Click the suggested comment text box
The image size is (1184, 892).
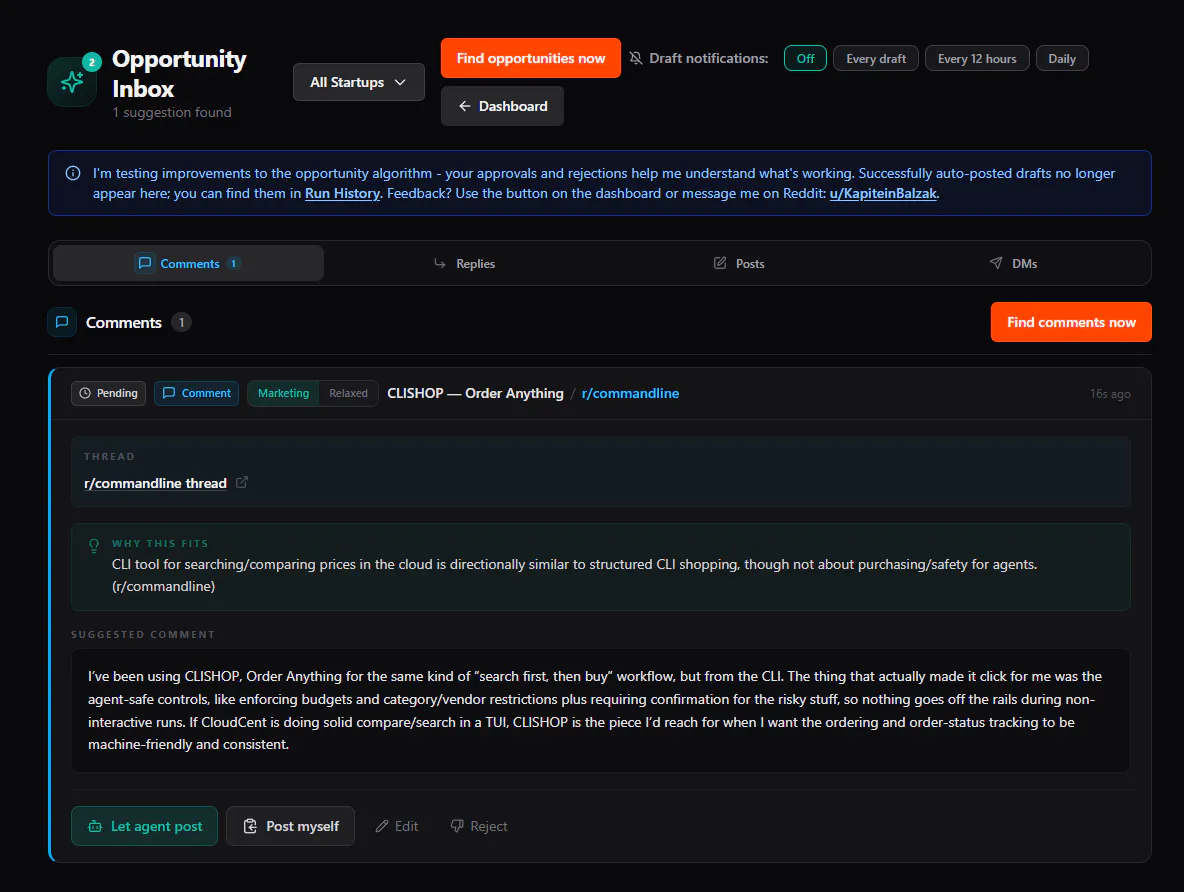[600, 710]
